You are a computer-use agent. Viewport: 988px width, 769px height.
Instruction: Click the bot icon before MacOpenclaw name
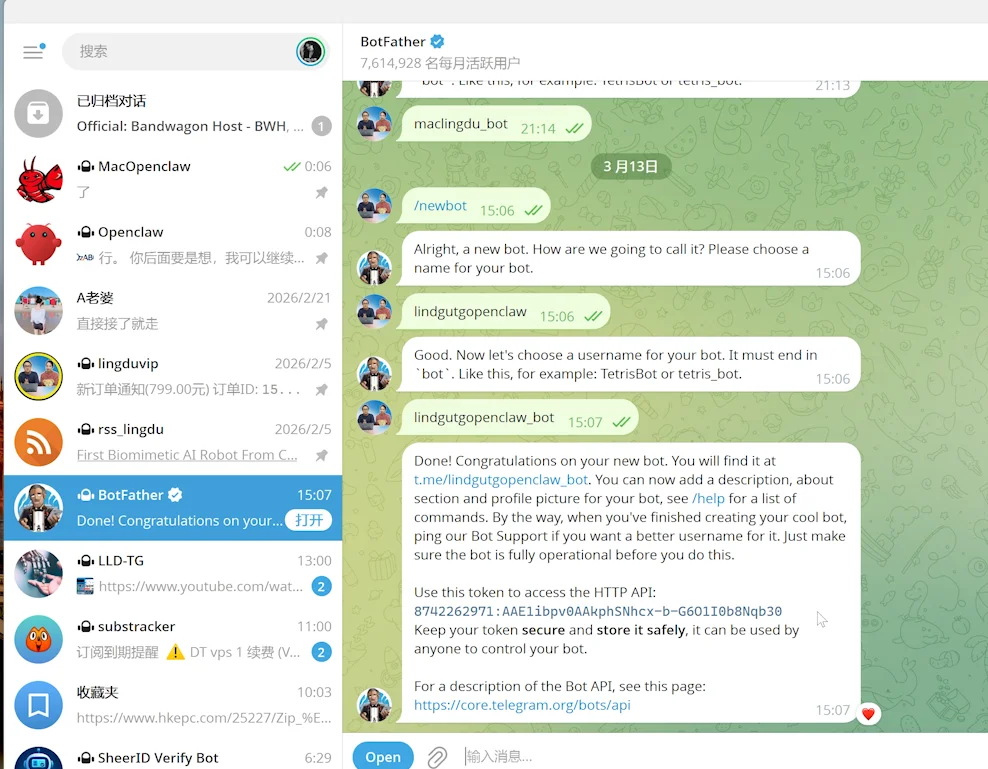click(86, 166)
